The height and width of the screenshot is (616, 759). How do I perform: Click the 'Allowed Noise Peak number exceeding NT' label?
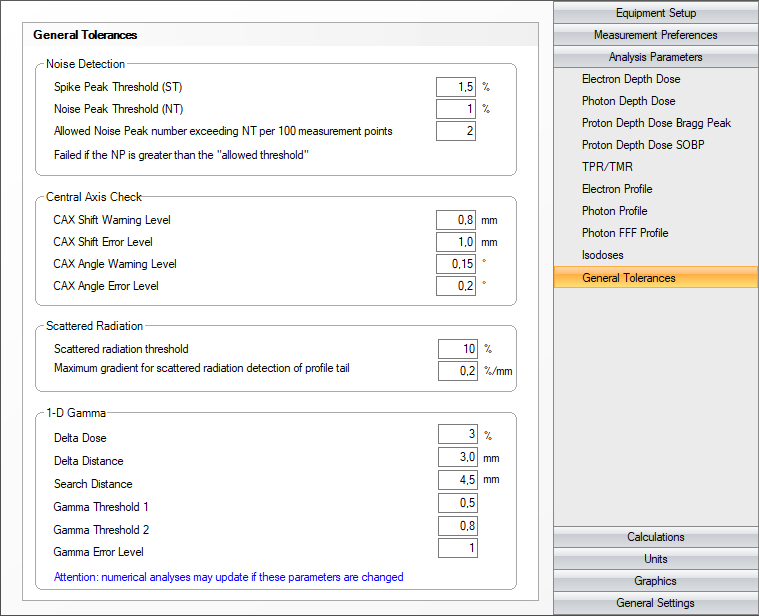coord(223,131)
